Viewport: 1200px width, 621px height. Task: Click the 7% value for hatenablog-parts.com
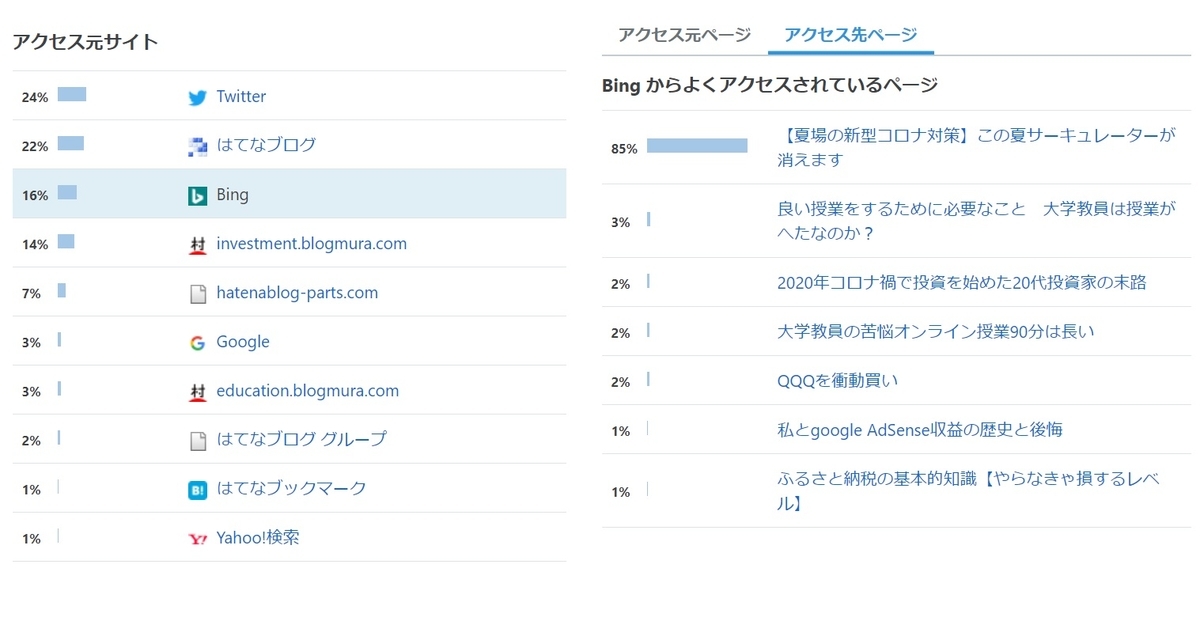[31, 294]
